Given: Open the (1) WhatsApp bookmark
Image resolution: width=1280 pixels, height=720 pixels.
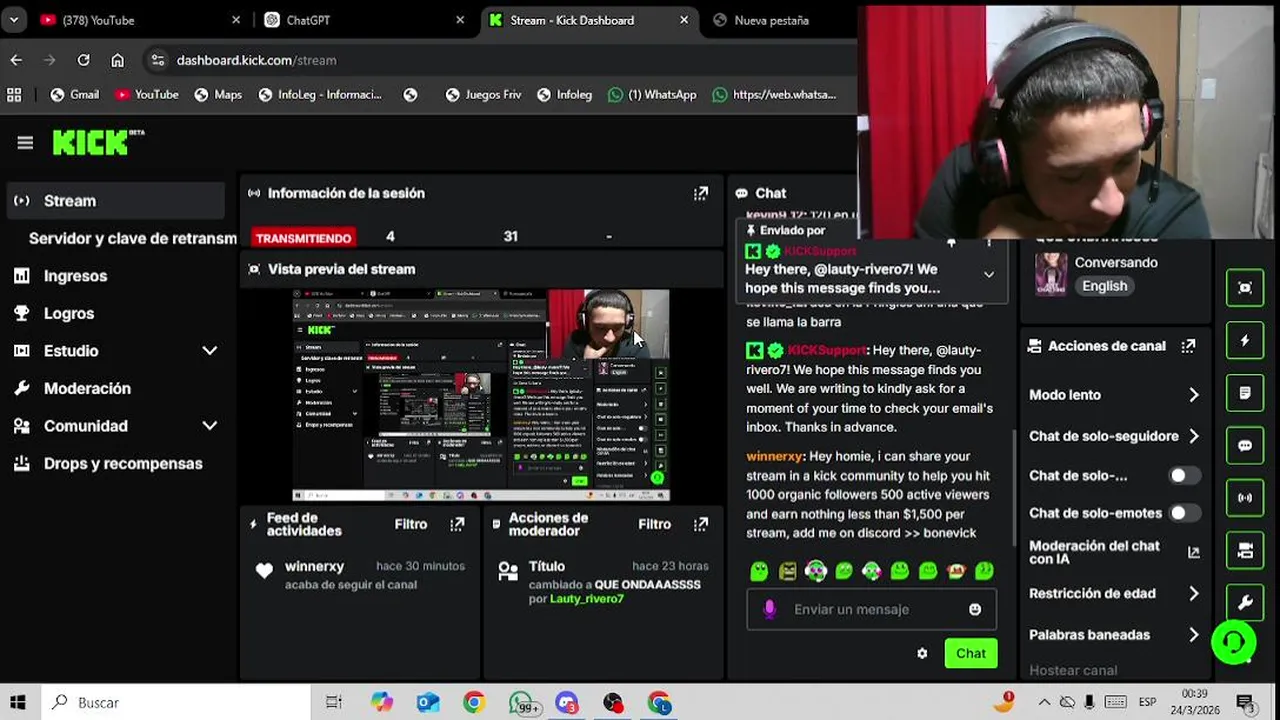Looking at the screenshot, I should 651,95.
